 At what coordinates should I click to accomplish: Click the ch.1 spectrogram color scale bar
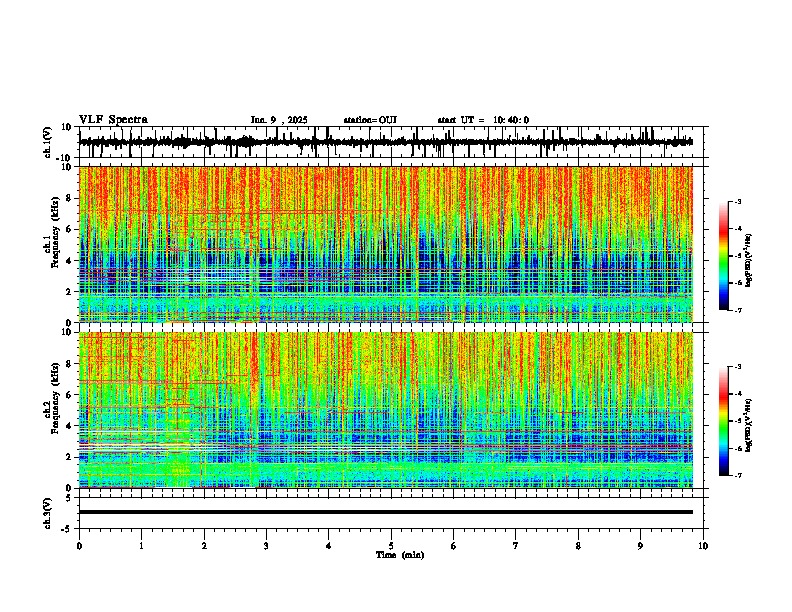coord(724,256)
